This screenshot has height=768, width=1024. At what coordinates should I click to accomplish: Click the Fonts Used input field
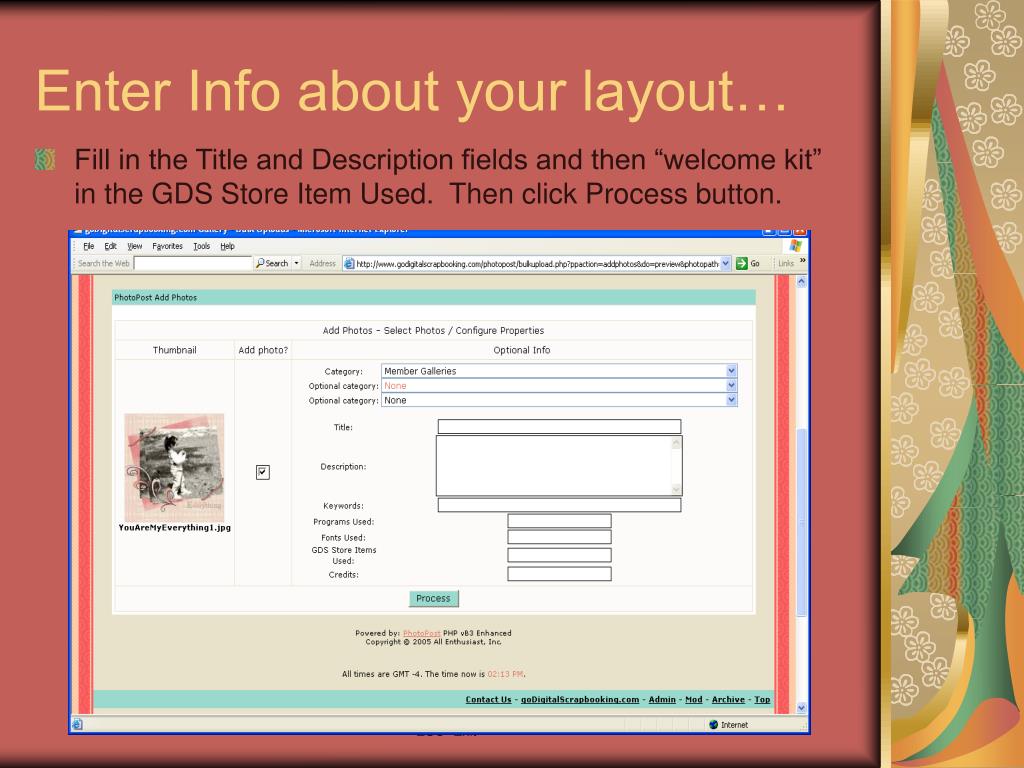(x=559, y=537)
